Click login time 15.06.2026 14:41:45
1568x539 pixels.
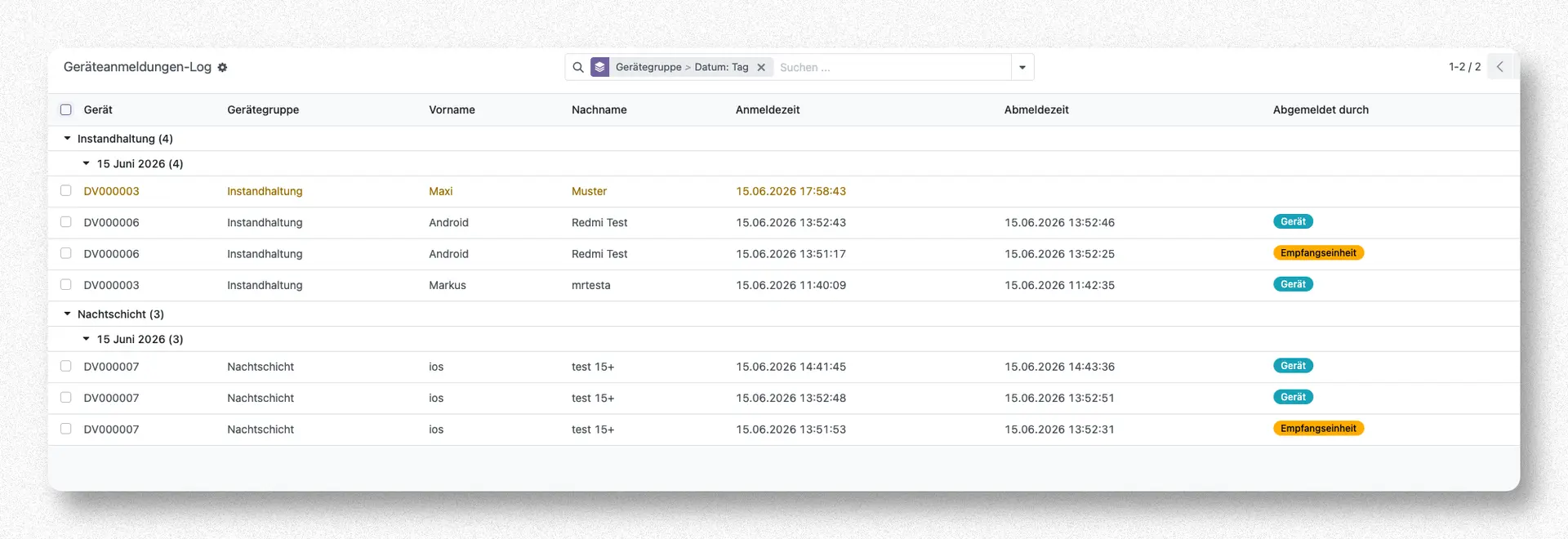[x=791, y=367]
